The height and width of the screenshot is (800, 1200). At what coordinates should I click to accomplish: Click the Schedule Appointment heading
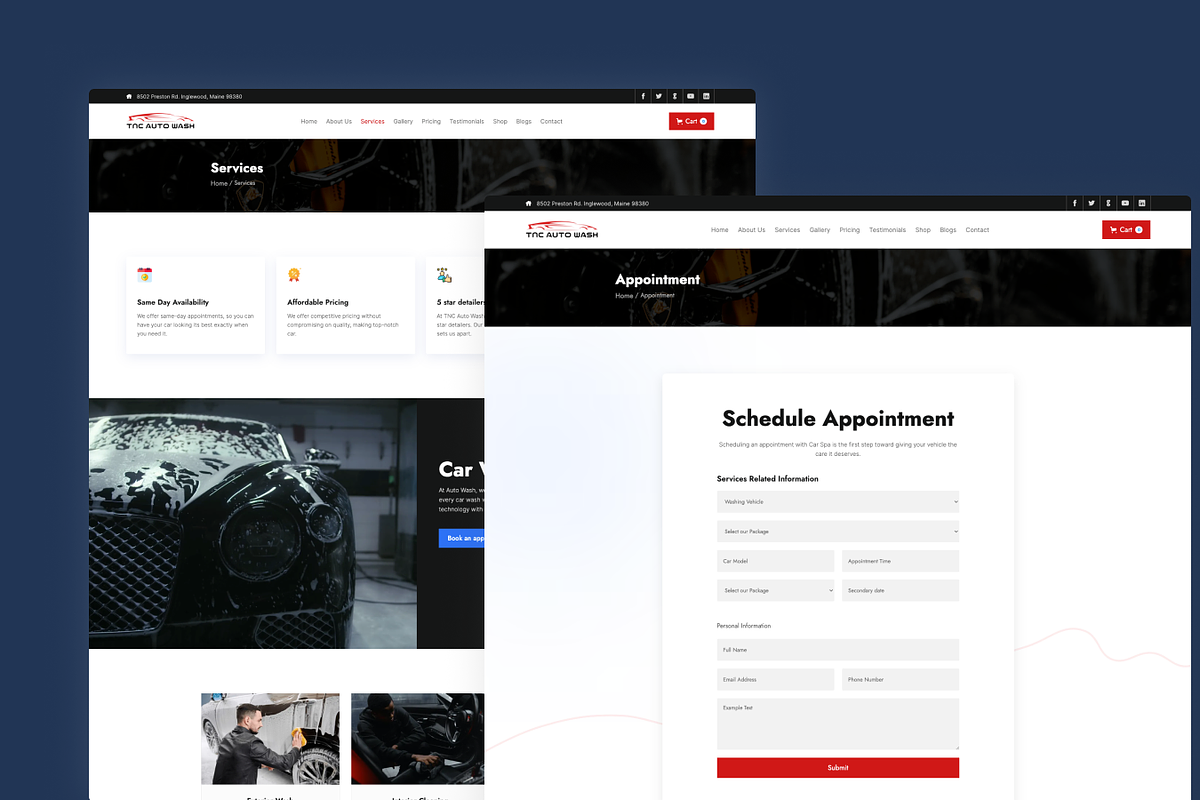coord(838,418)
